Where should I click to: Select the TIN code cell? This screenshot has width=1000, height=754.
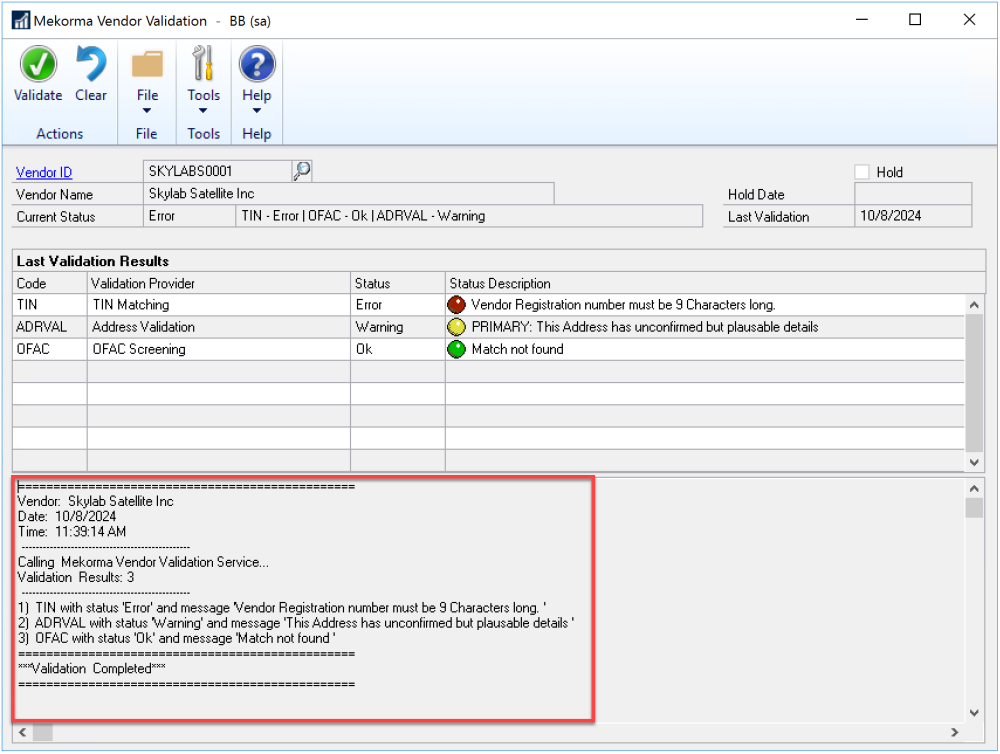50,305
